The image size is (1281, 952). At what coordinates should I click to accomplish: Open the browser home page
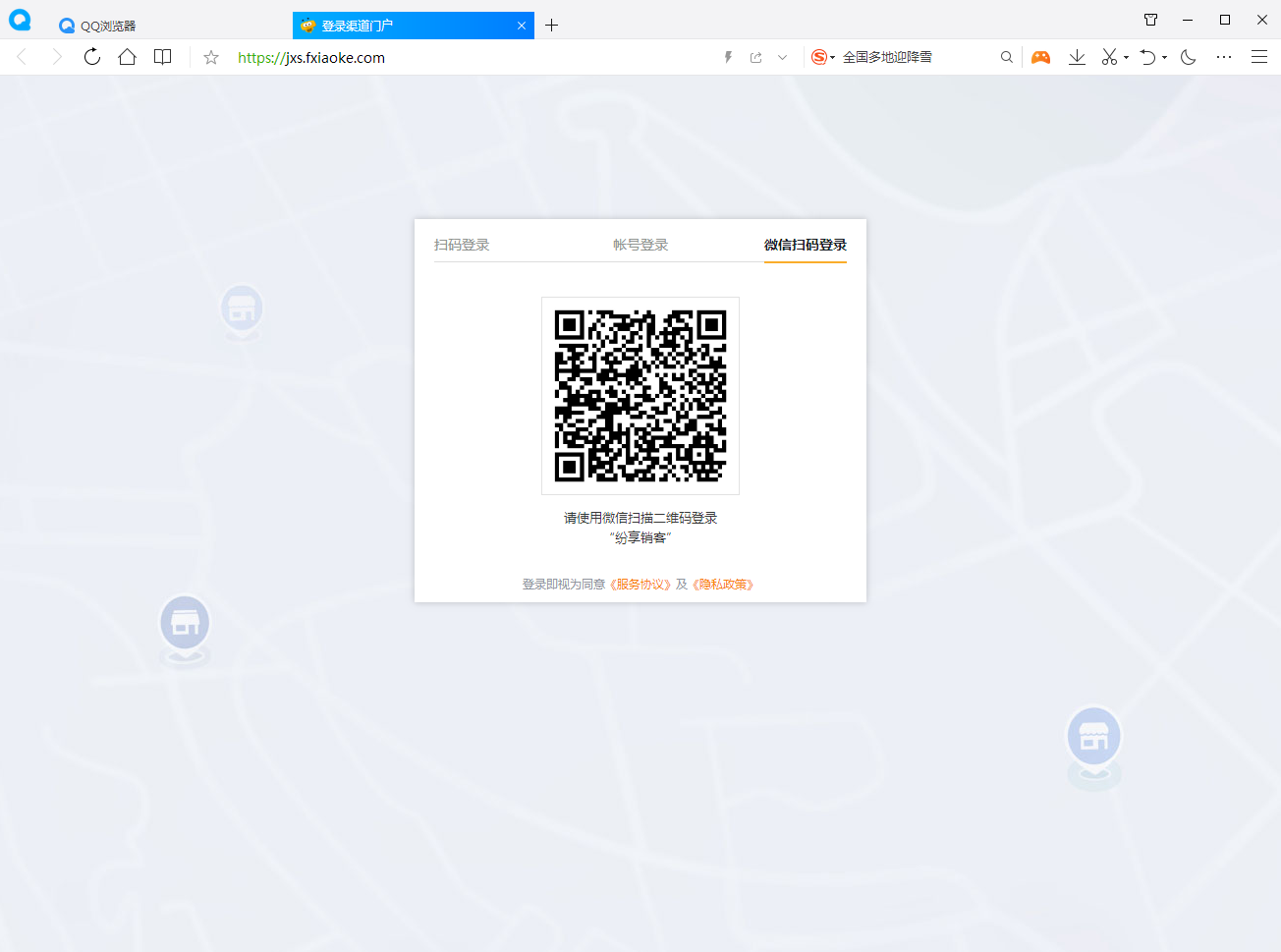tap(127, 57)
